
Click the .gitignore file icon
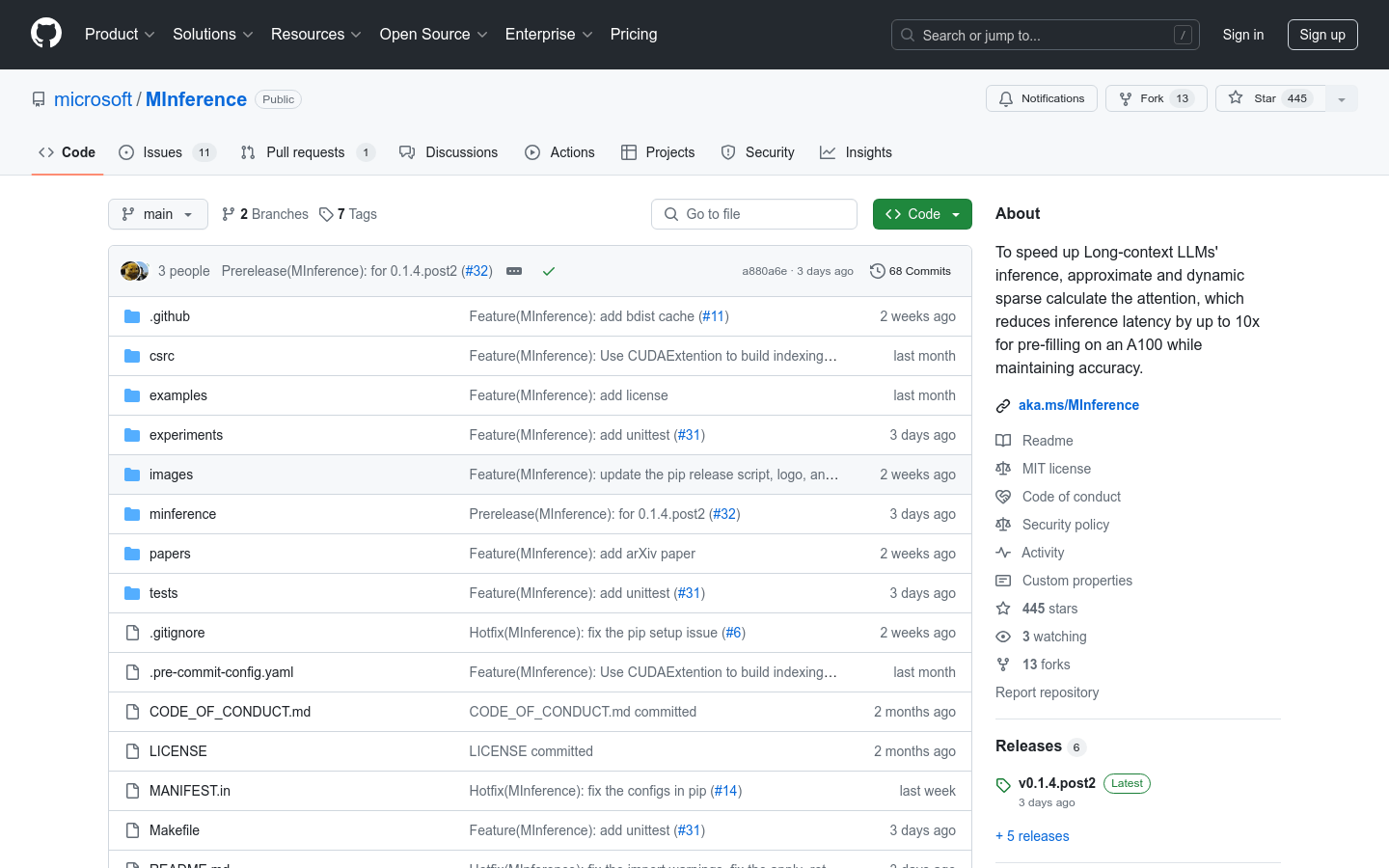click(132, 633)
